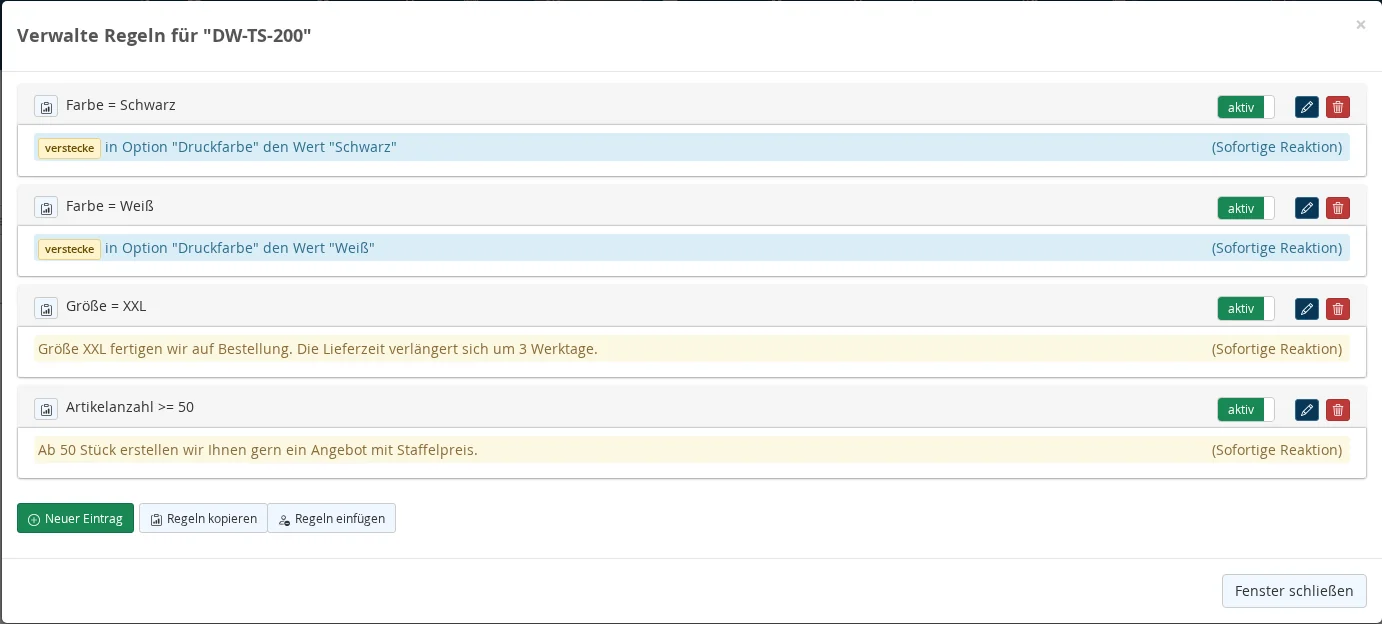Copy the rule 'Farbe = Schwarz' icon
Screen dimensions: 1382x624
(46, 107)
